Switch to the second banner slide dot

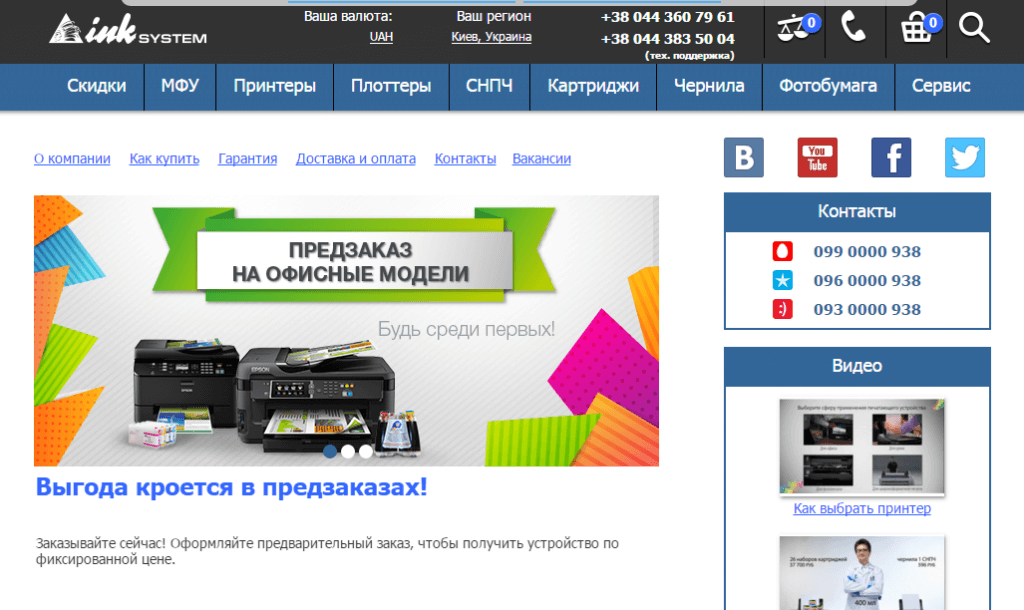click(x=348, y=451)
